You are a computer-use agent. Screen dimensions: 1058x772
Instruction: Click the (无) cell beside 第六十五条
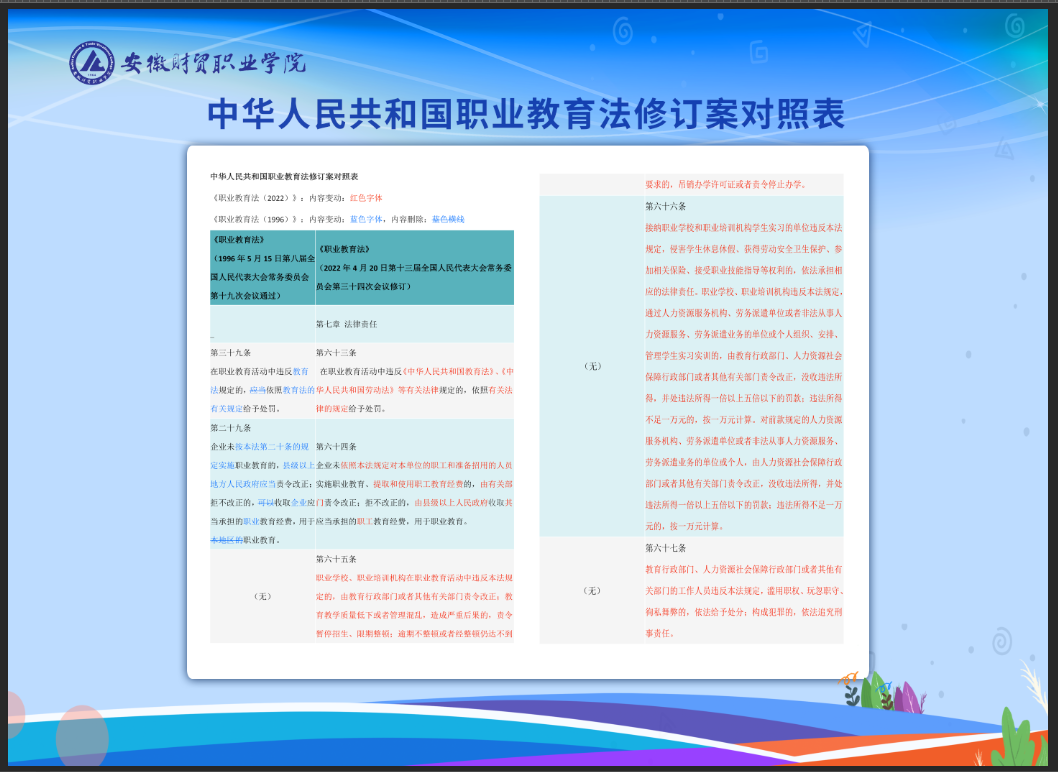point(261,596)
